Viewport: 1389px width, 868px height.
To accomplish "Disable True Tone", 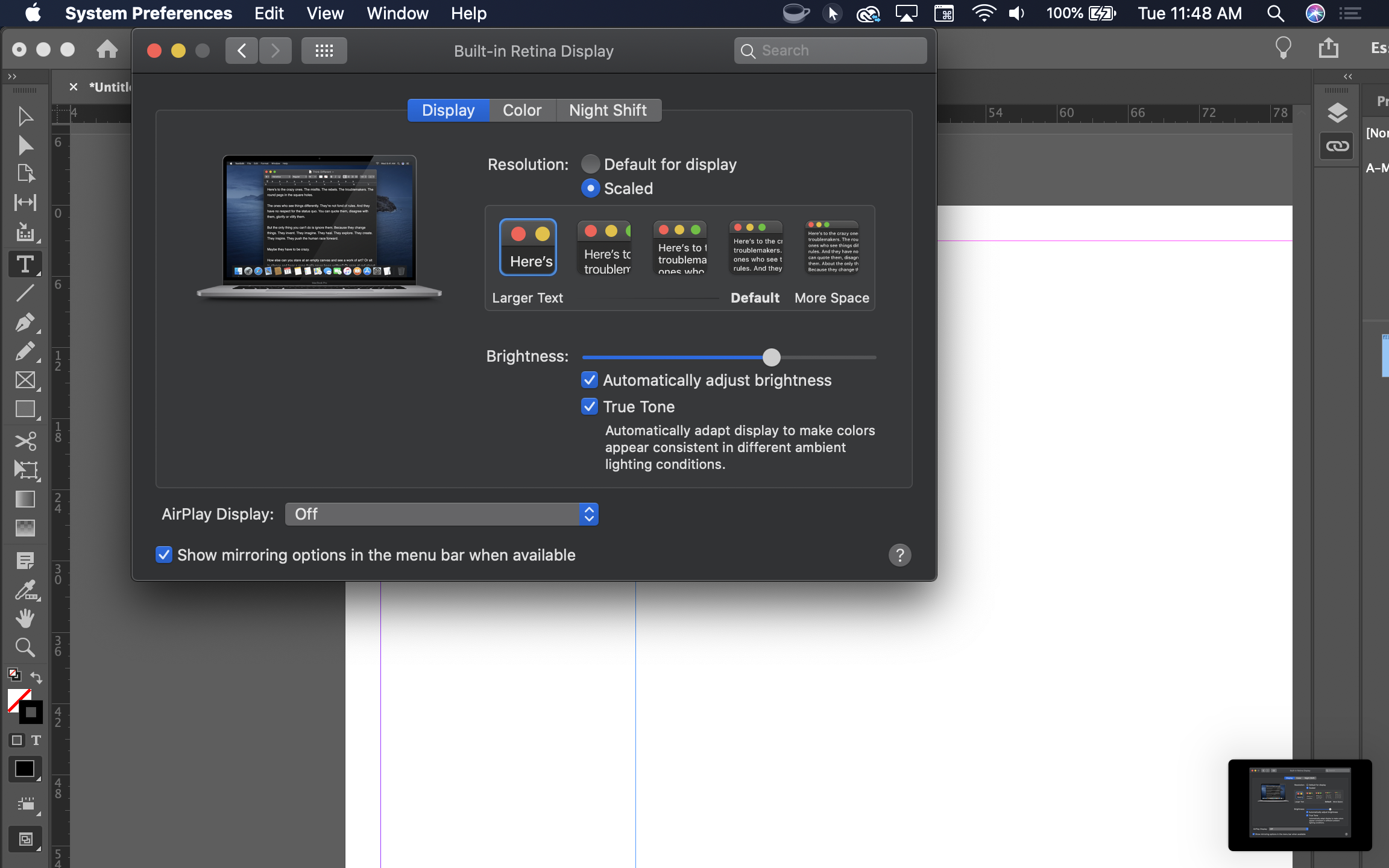I will 590,406.
